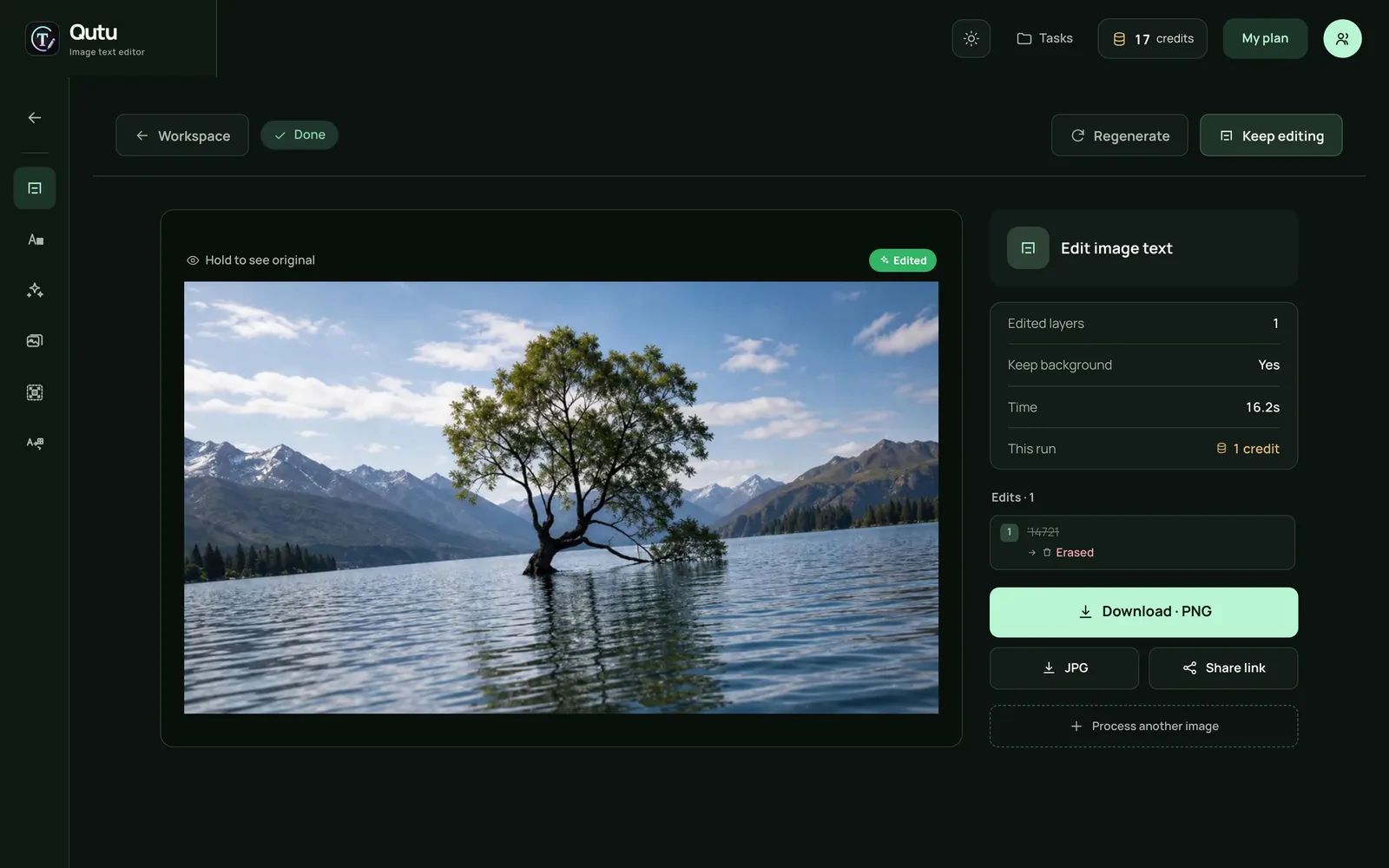Click Regenerate button
This screenshot has height=868, width=1389.
(1119, 135)
